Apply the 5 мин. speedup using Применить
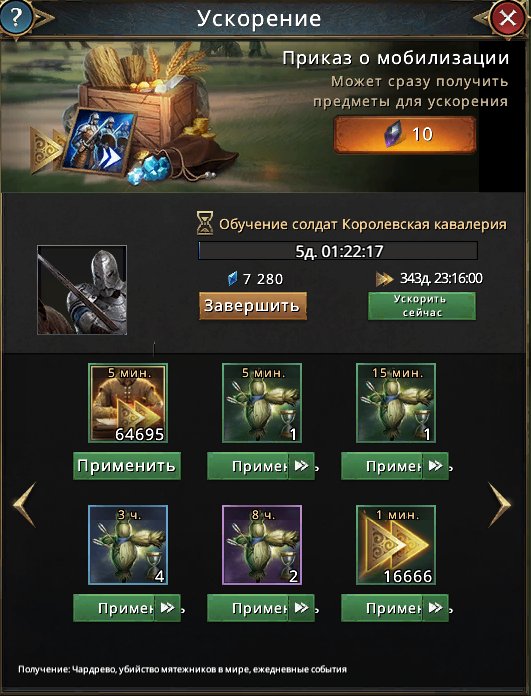 (x=127, y=466)
